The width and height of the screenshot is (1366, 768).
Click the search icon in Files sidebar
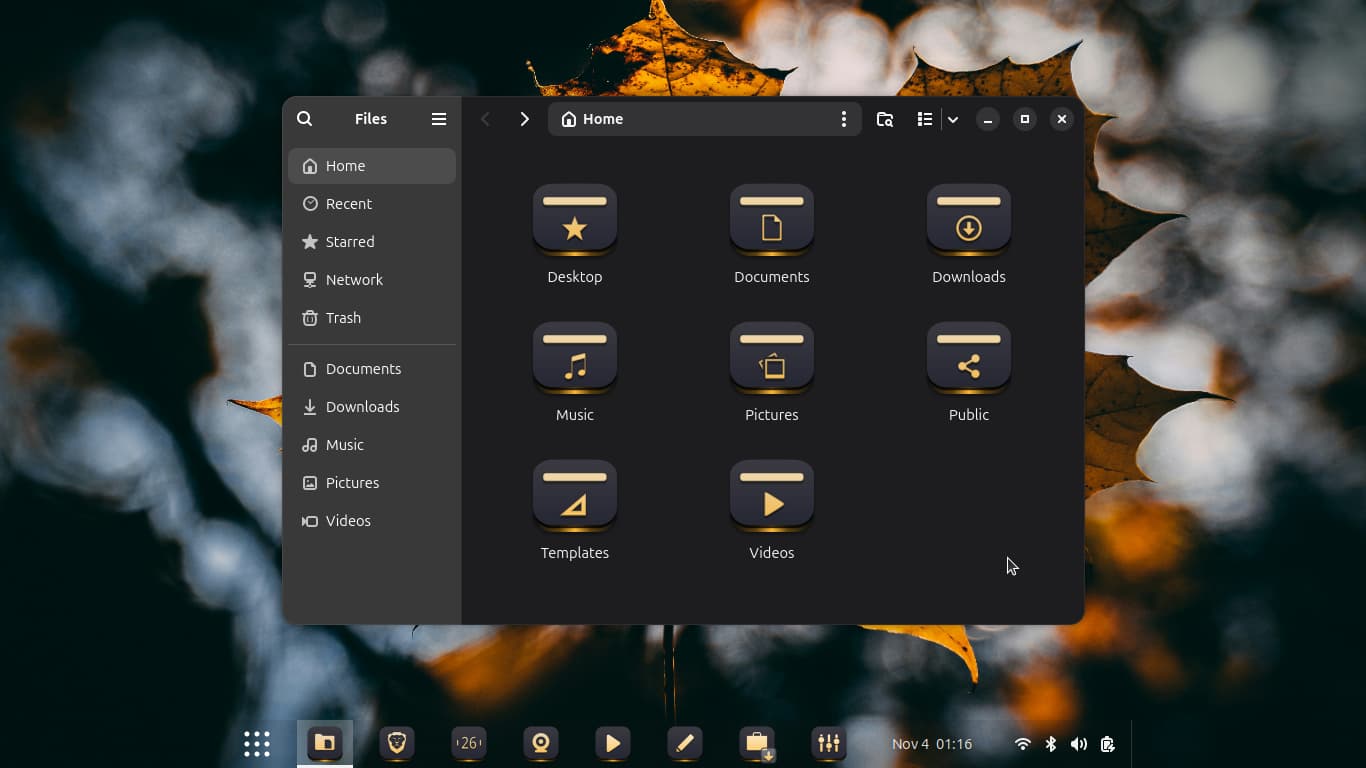tap(305, 119)
